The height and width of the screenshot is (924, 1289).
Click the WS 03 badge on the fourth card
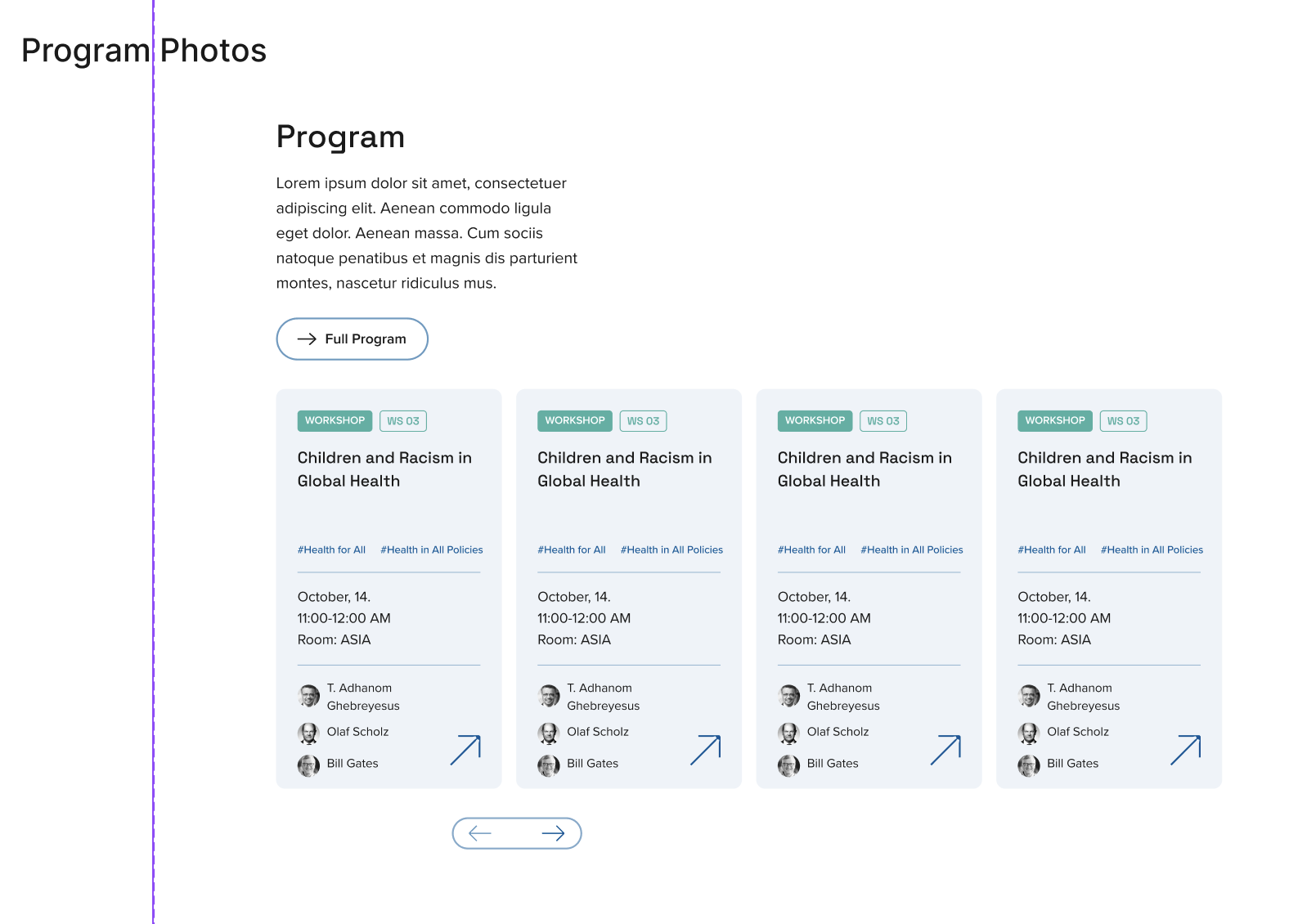click(x=1123, y=421)
